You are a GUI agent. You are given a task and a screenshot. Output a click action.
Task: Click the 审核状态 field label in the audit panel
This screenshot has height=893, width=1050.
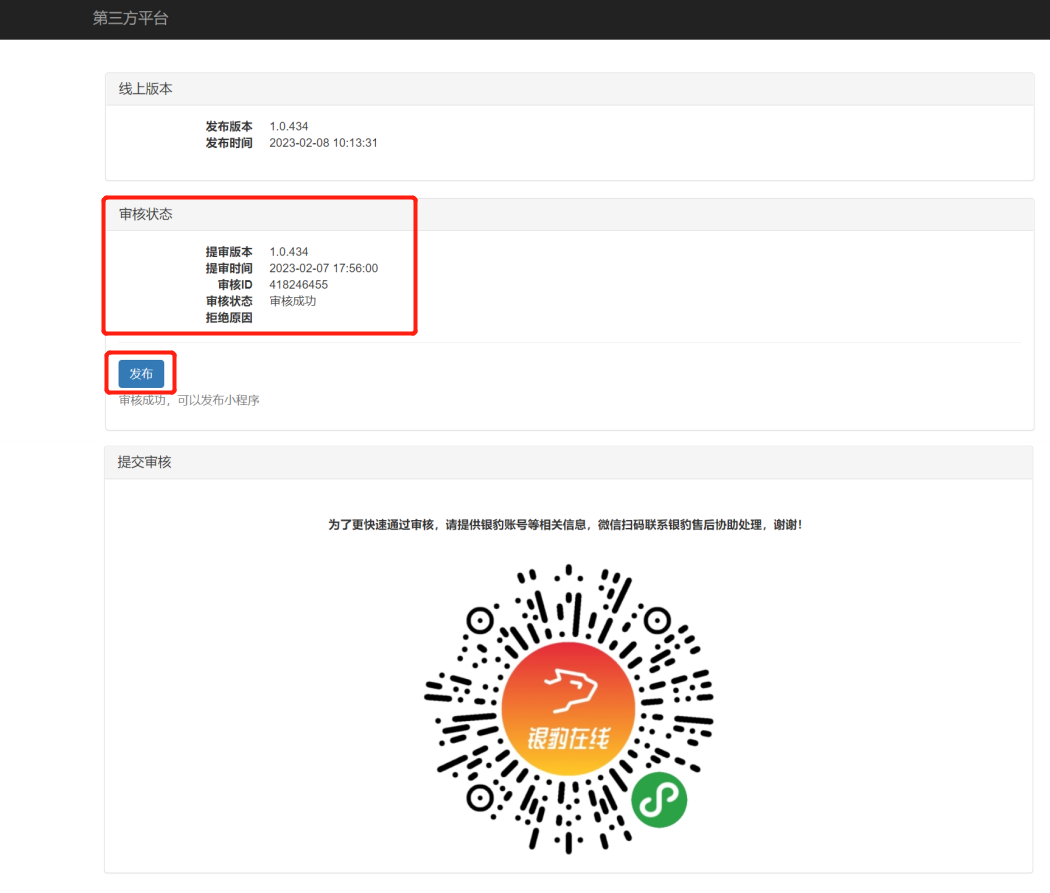[x=229, y=301]
